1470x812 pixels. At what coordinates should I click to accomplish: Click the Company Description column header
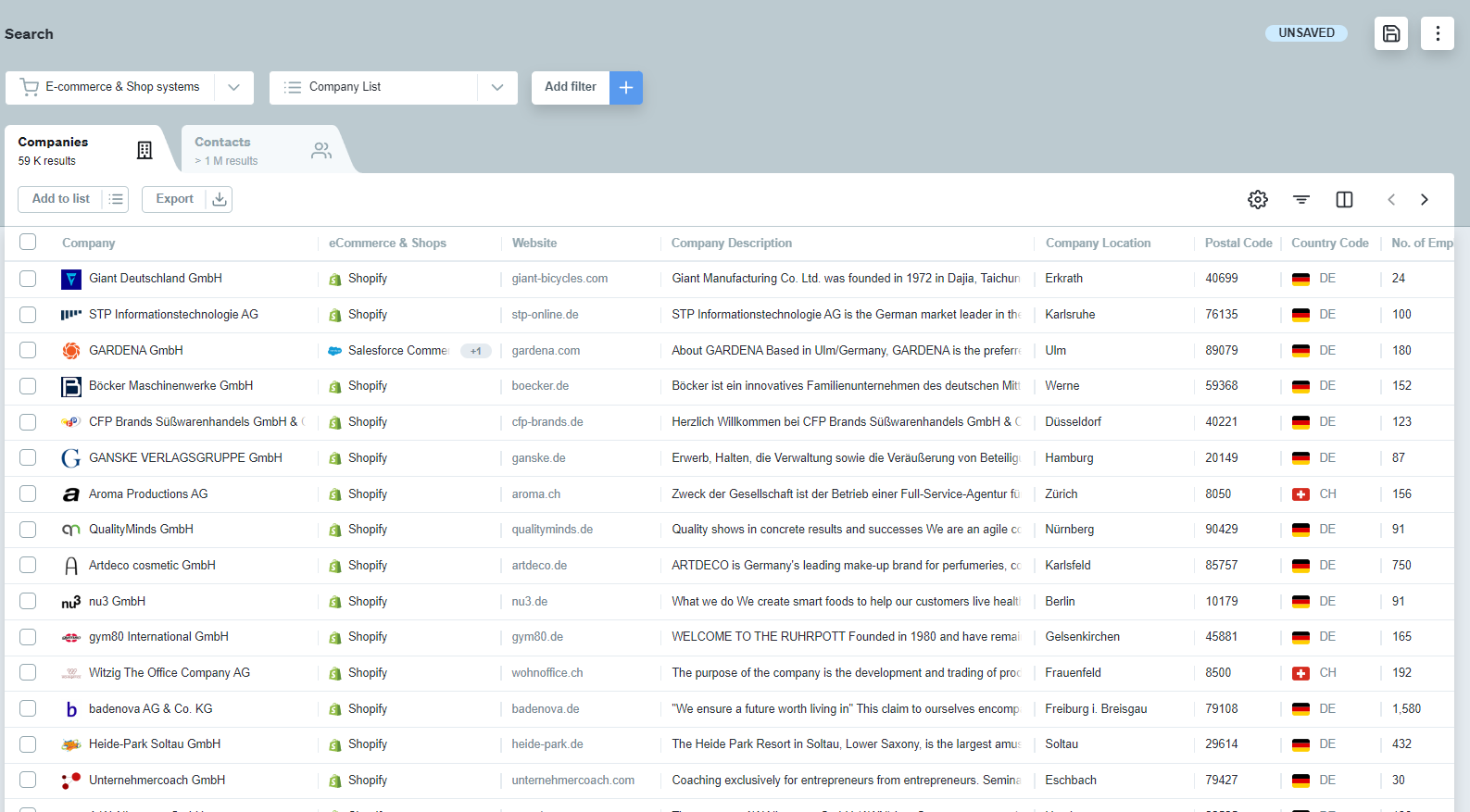[732, 244]
